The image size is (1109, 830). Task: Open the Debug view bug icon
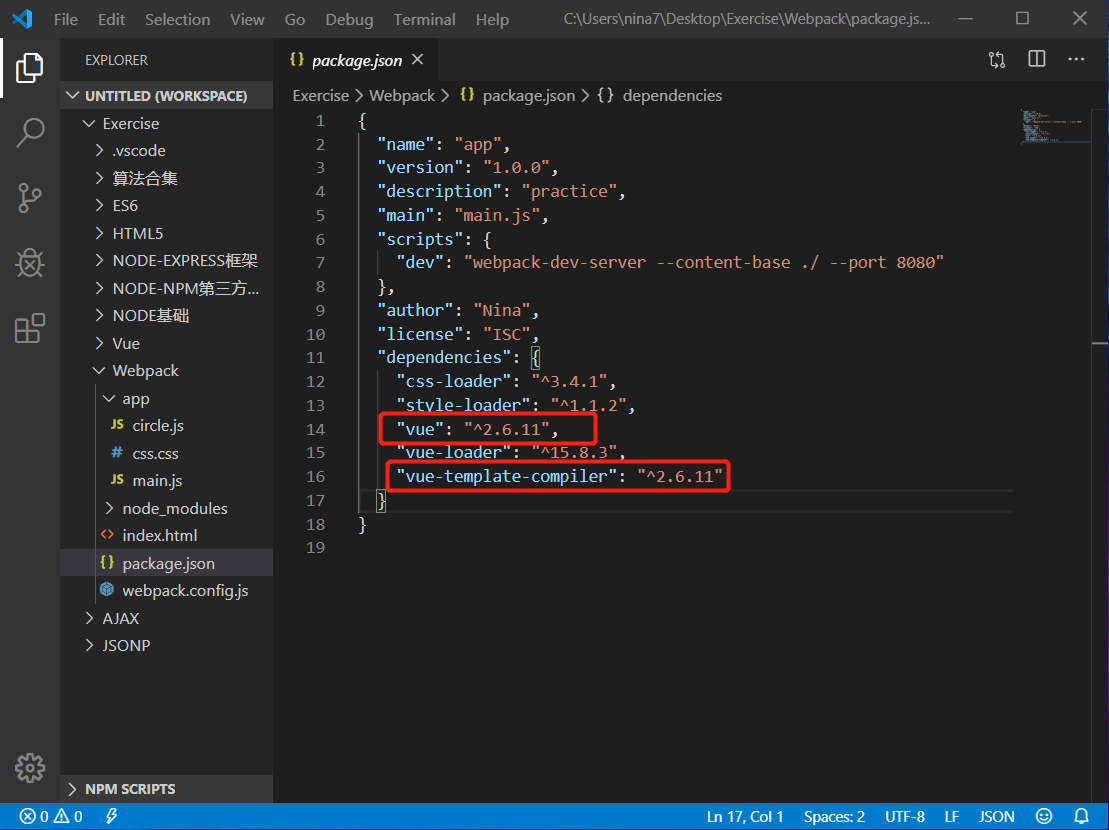pyautogui.click(x=29, y=263)
